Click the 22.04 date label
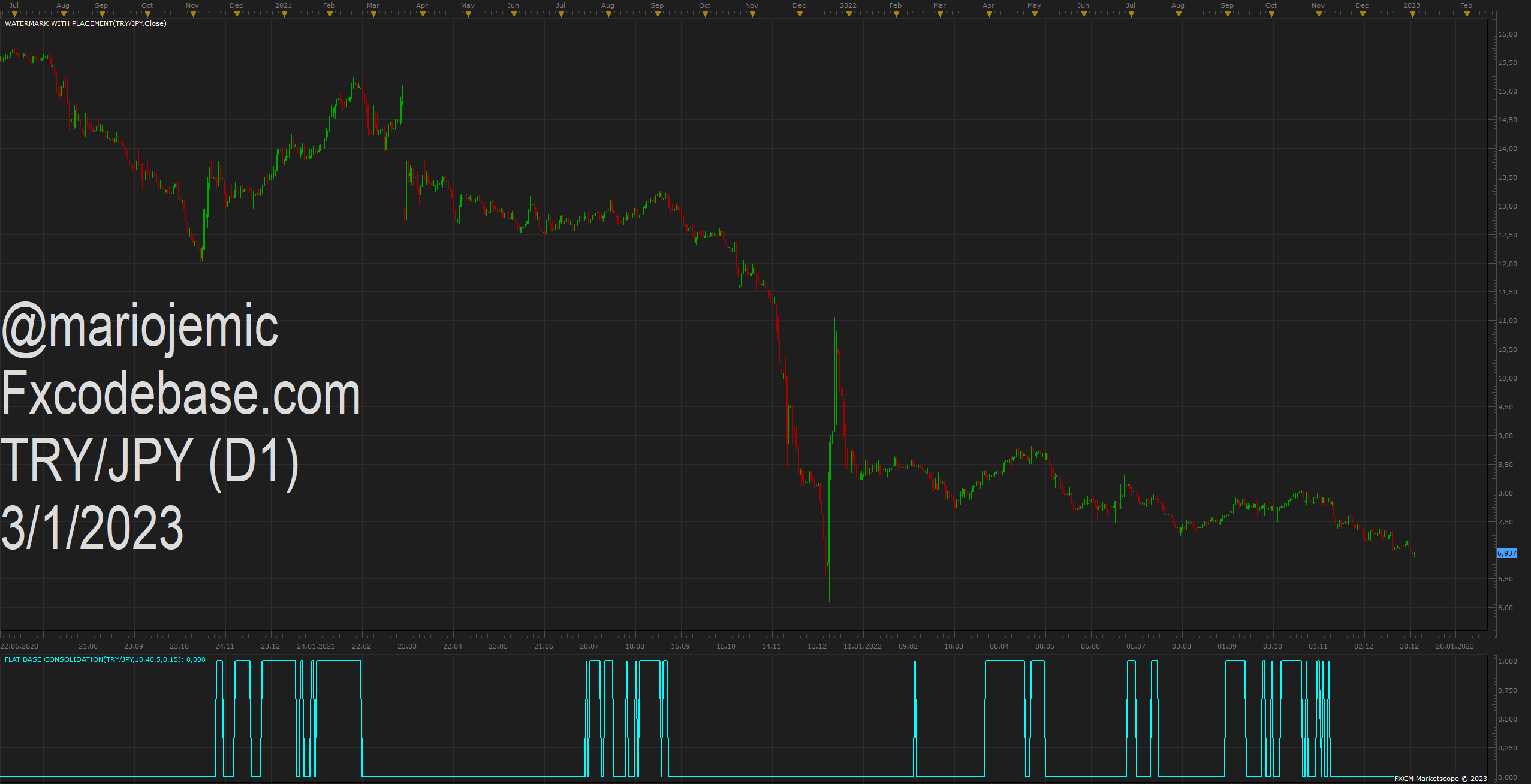The image size is (1531, 784). point(453,646)
